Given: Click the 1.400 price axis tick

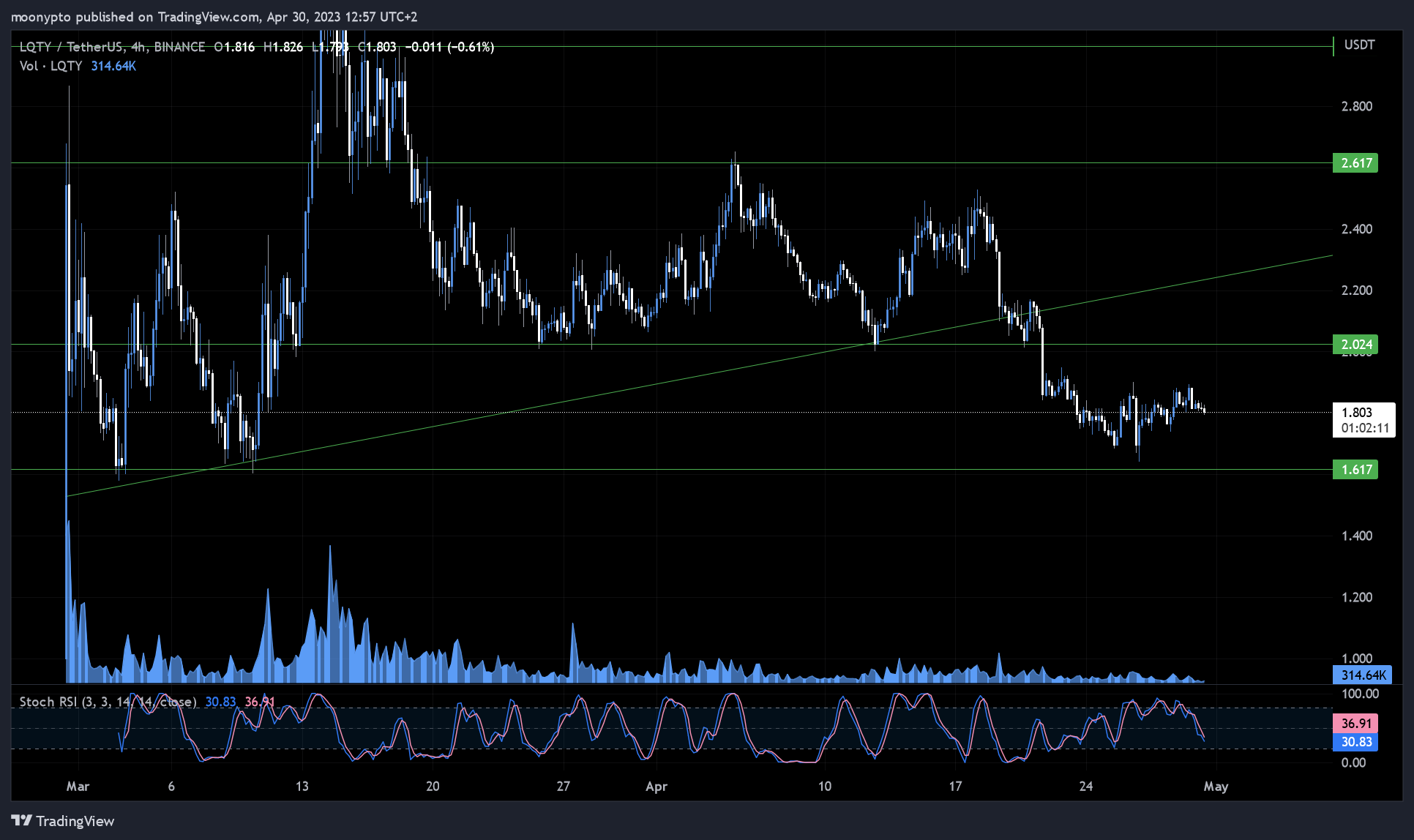Looking at the screenshot, I should tap(1356, 536).
